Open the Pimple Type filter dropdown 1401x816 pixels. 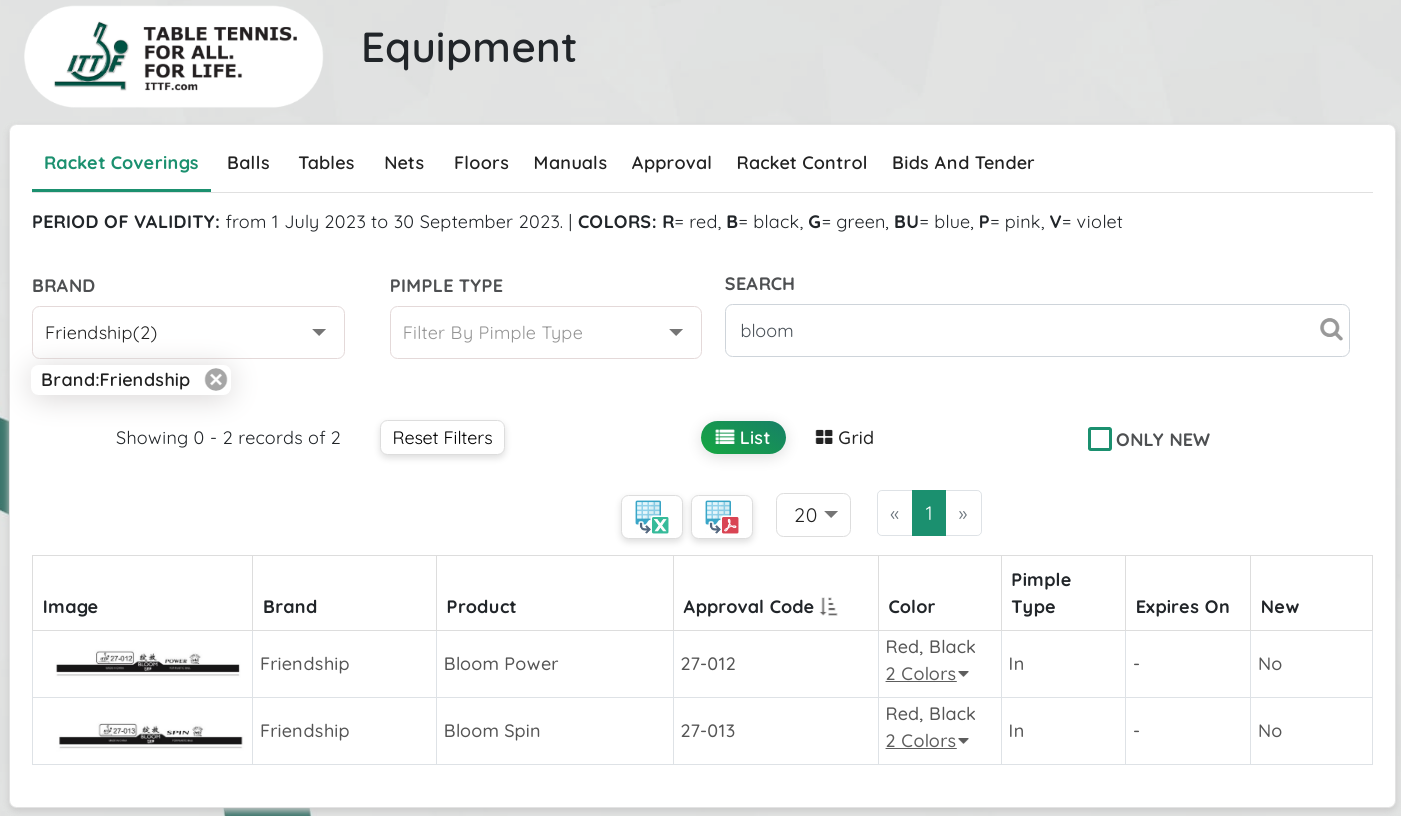[546, 332]
